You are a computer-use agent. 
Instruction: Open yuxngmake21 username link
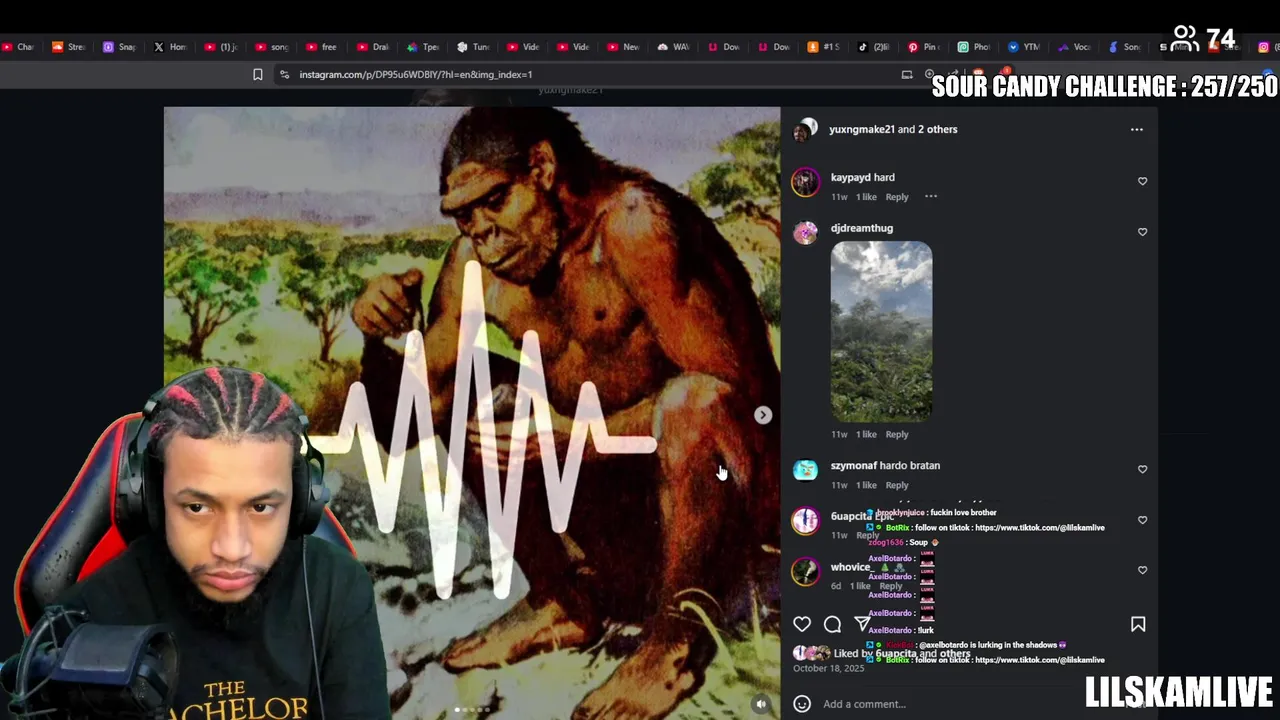[x=862, y=129]
